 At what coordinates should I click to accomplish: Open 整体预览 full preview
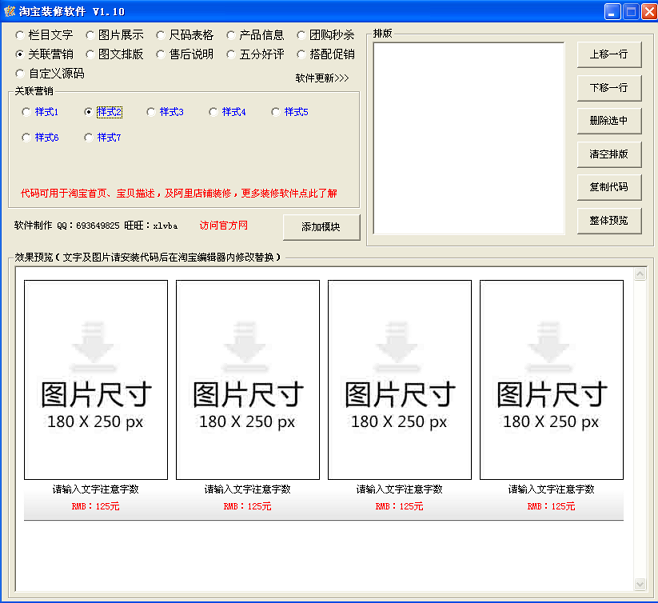coord(608,220)
